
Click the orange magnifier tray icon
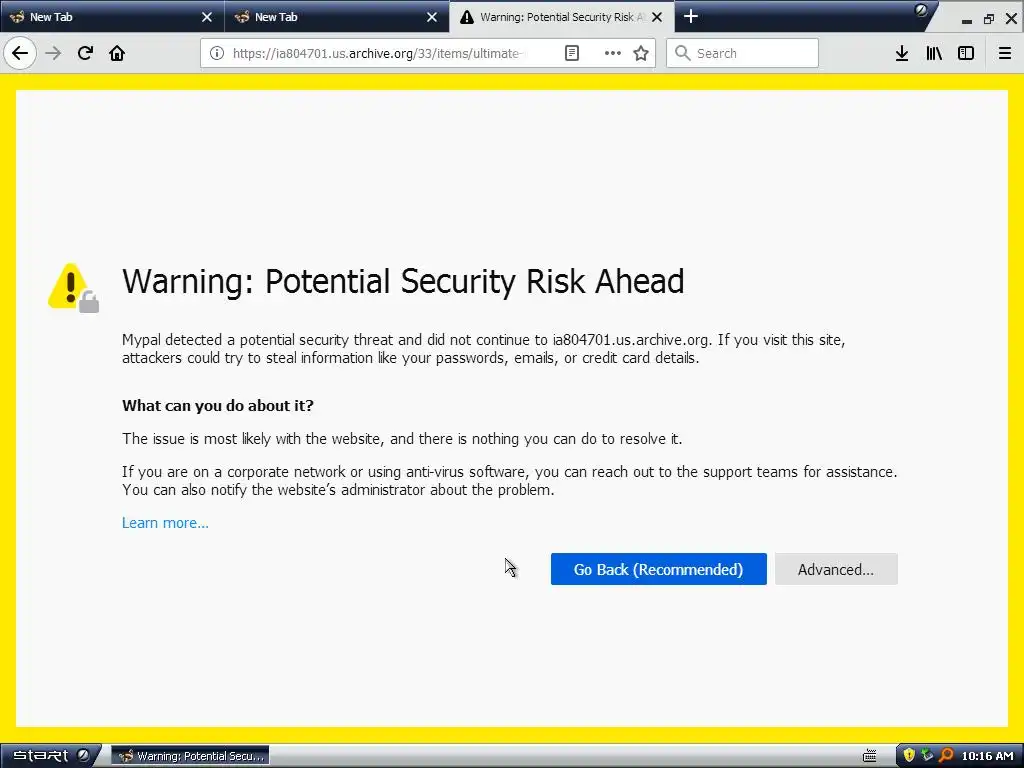(x=946, y=756)
